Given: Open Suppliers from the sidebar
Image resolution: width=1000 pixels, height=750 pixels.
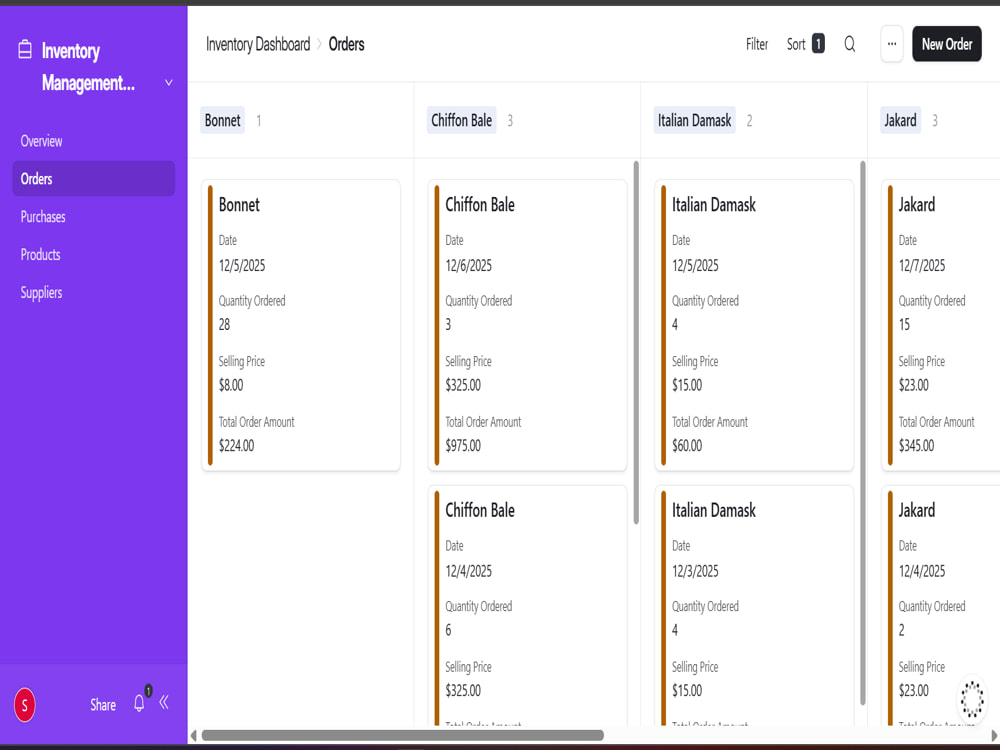Looking at the screenshot, I should point(41,293).
